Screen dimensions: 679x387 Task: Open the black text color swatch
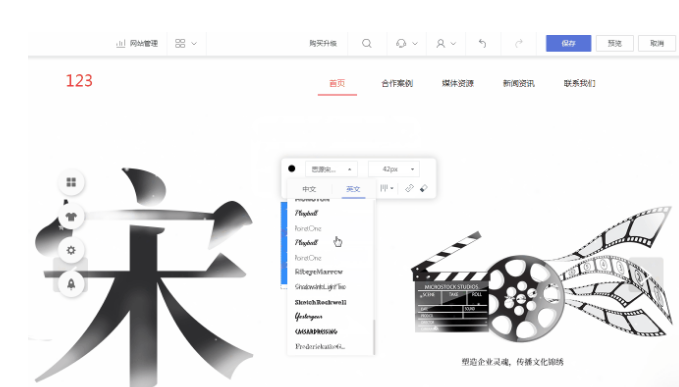(292, 168)
